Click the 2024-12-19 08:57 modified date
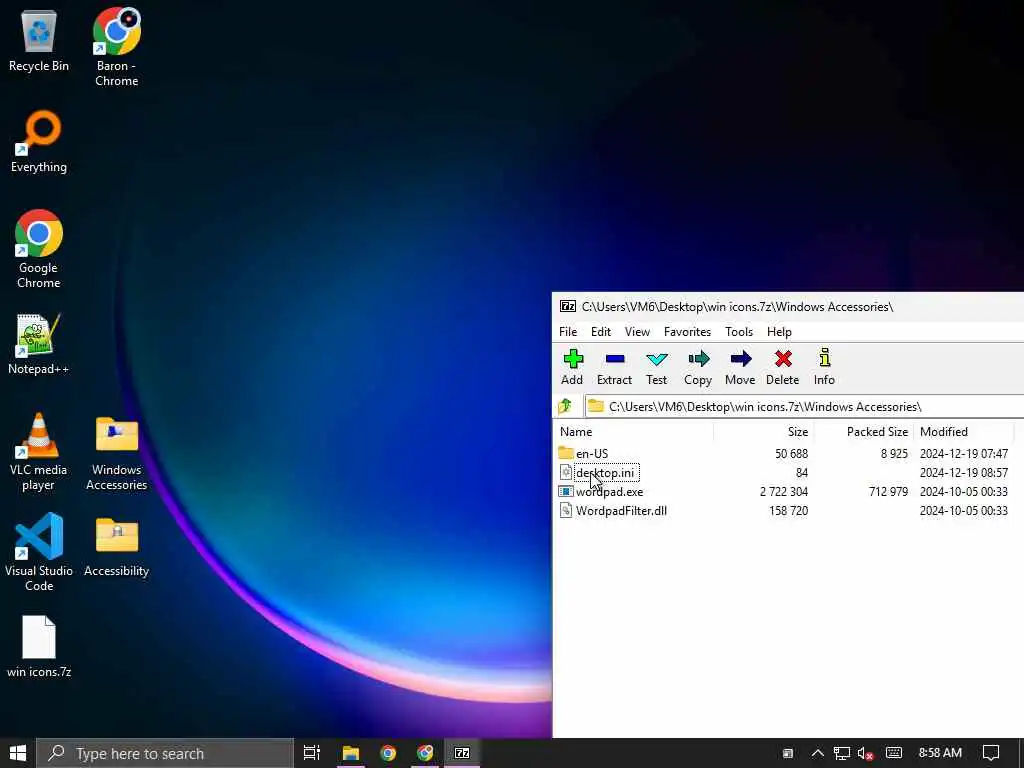The height and width of the screenshot is (768, 1024). [963, 472]
